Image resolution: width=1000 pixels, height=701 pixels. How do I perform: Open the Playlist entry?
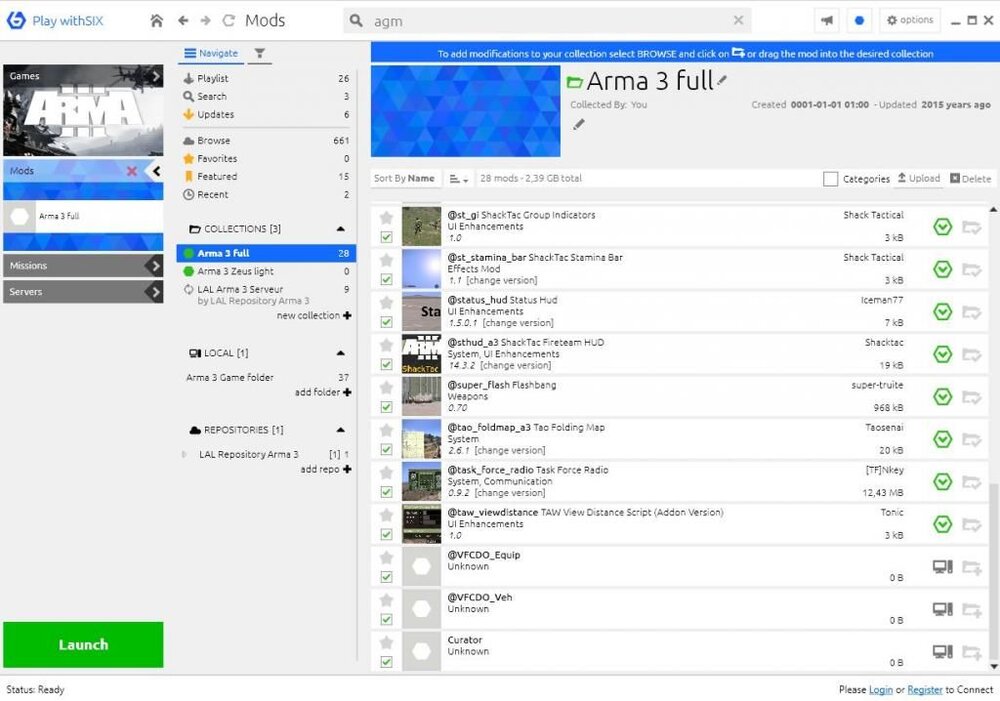[266, 78]
